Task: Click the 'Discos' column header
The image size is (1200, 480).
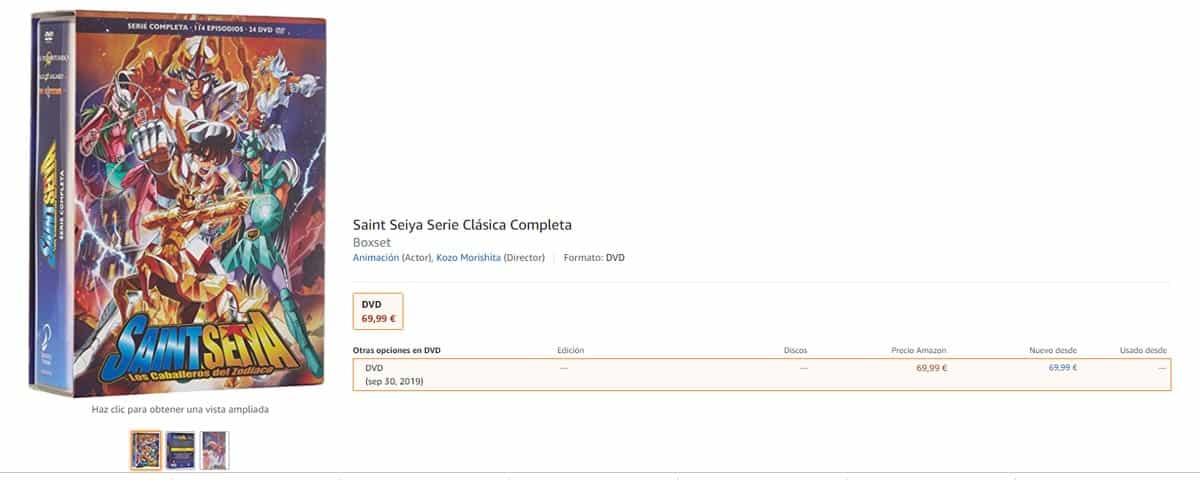Action: 795,351
